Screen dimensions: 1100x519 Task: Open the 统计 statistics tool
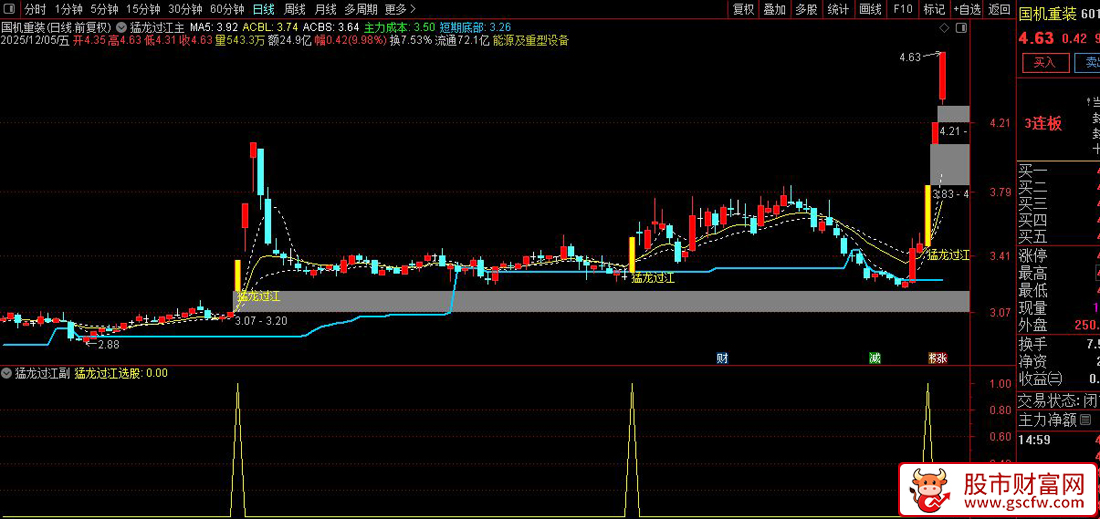tap(838, 9)
